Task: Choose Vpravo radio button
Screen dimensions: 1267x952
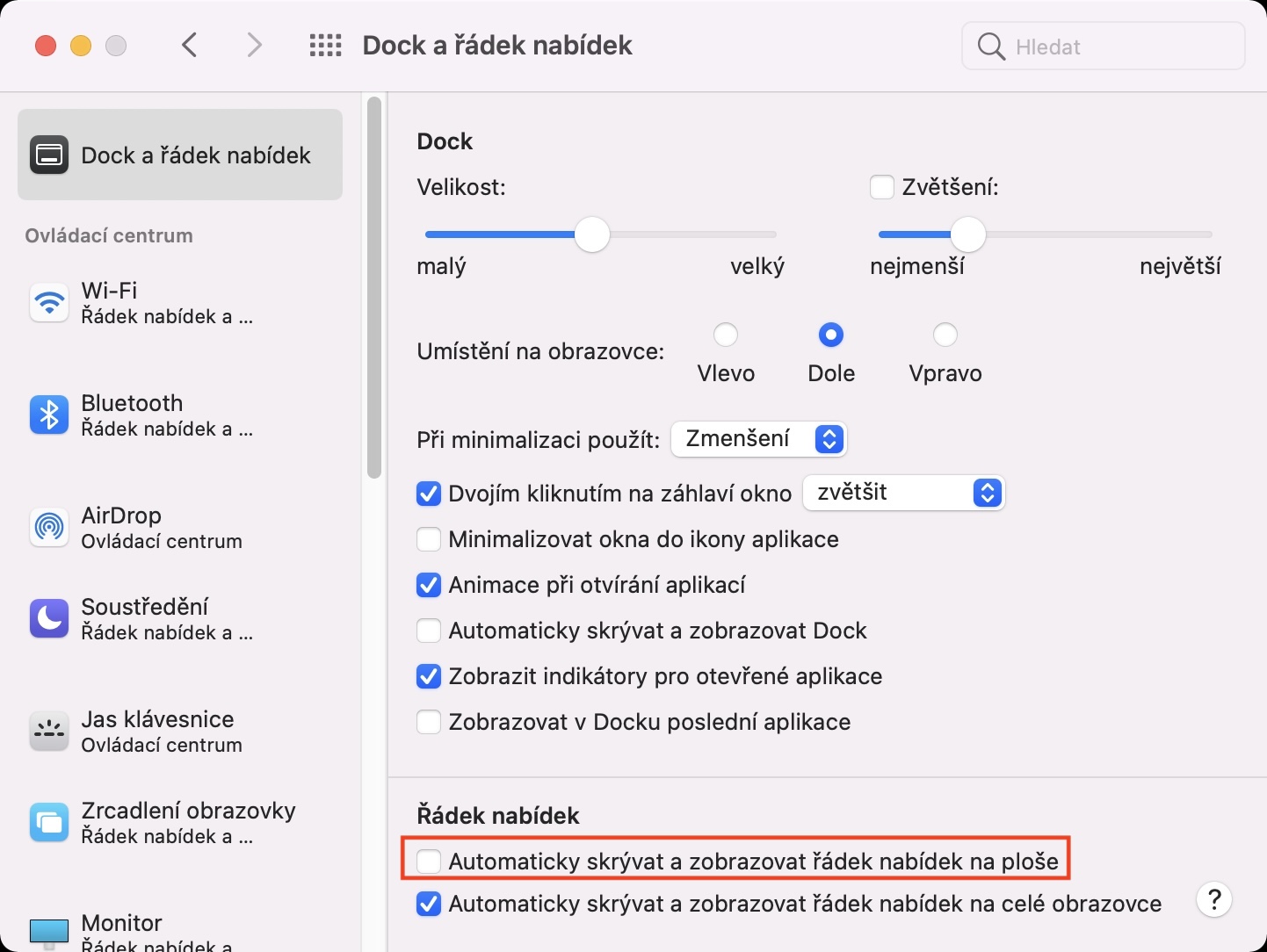Action: tap(945, 335)
